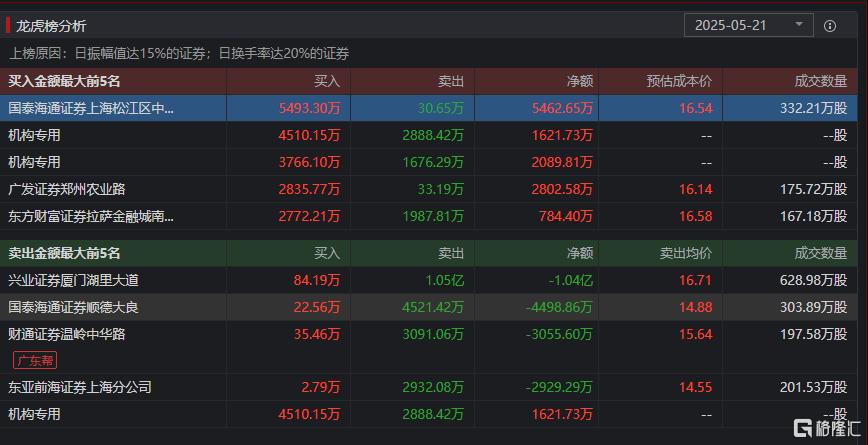Screen dimensions: 868x445
Task: Click 财通证券温岭中华路 broker name
Action: click(x=66, y=334)
